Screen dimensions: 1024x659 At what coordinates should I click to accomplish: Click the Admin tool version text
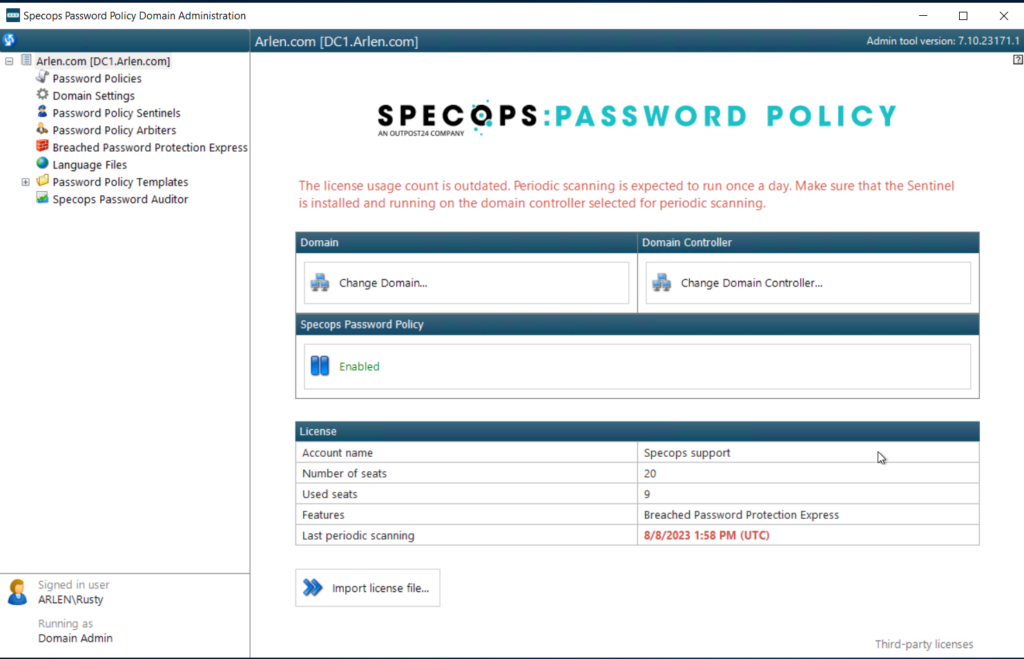click(x=942, y=40)
